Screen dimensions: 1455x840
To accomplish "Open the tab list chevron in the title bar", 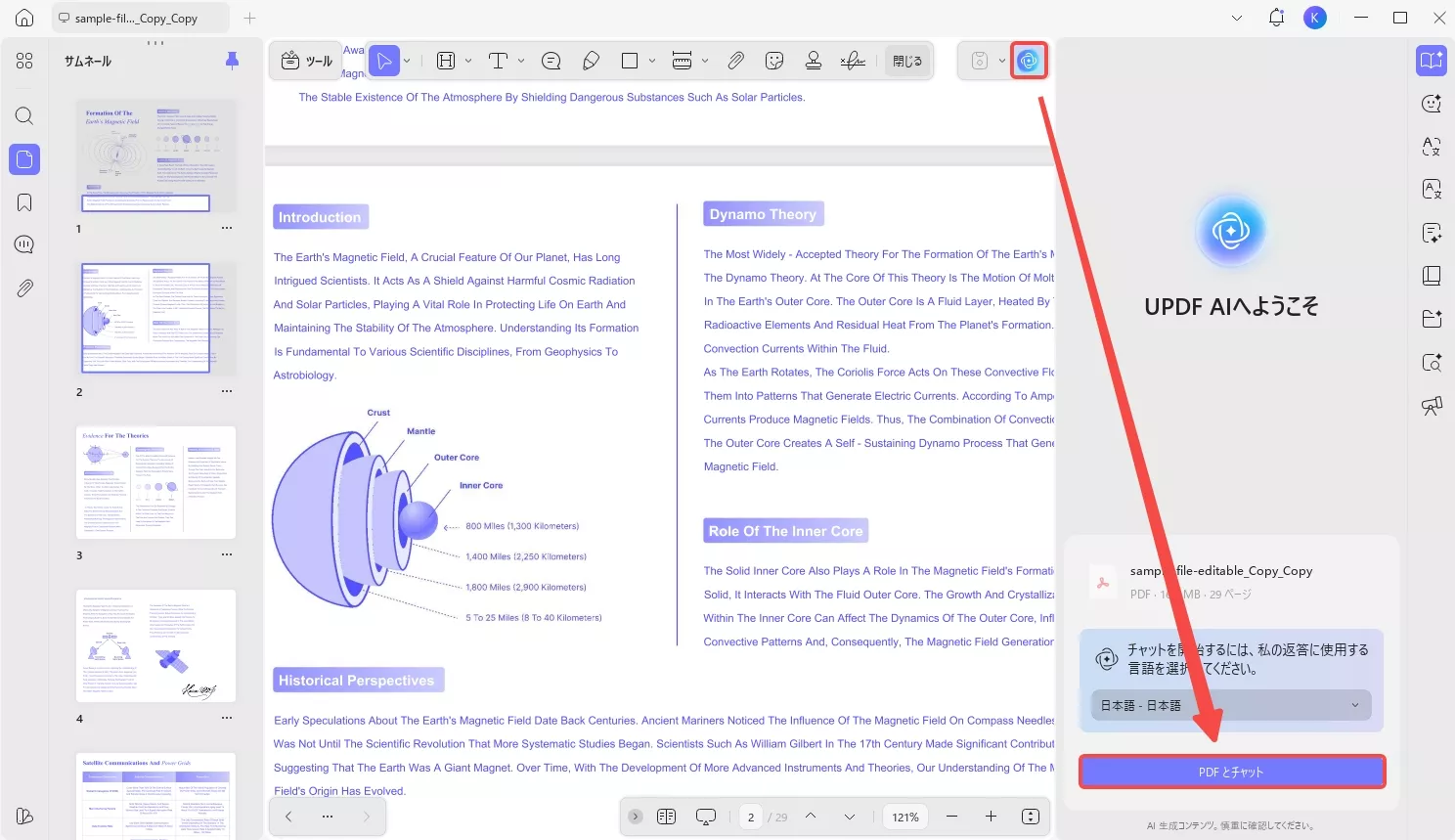I will coord(1237,18).
